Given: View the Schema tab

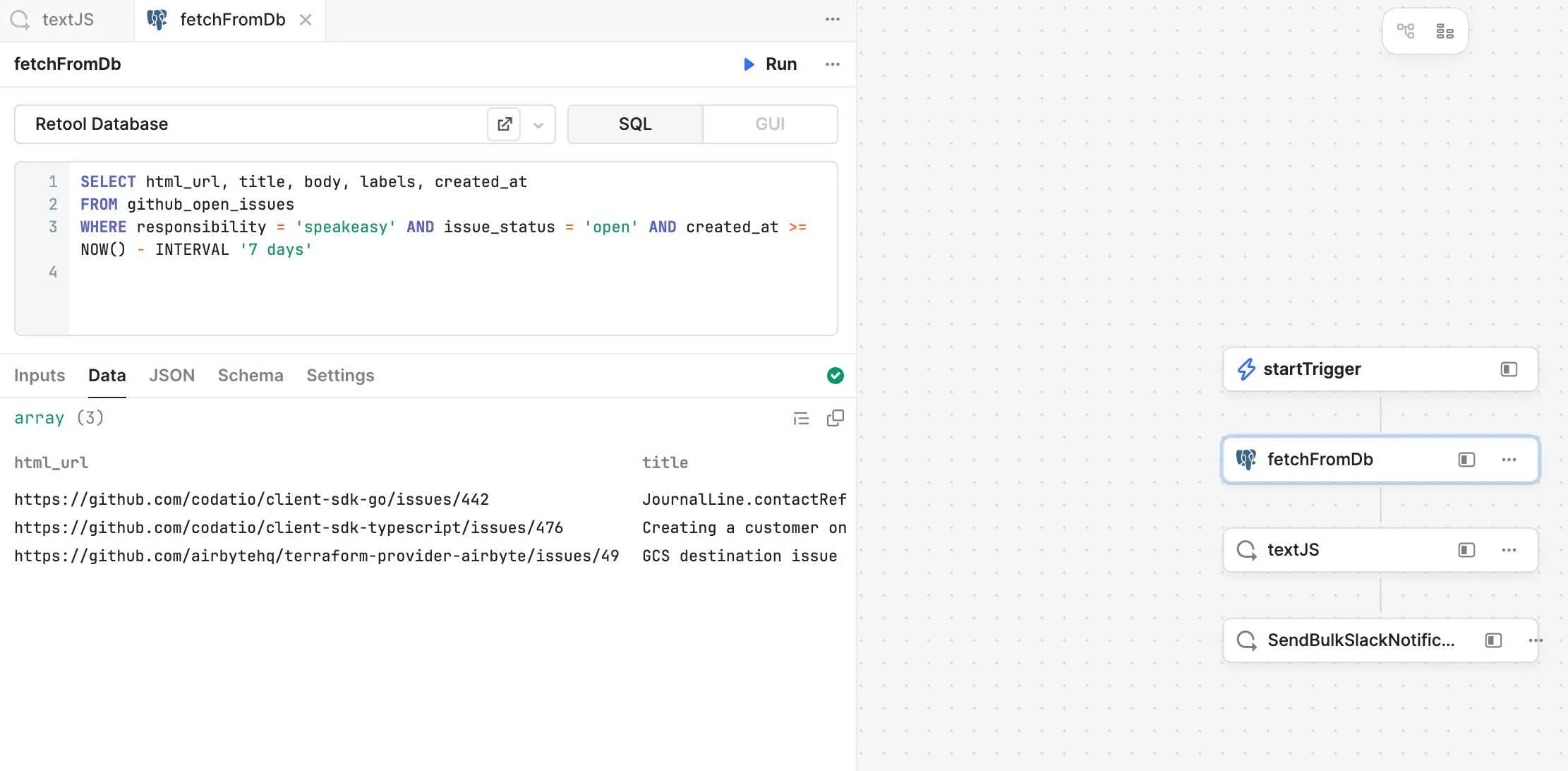Looking at the screenshot, I should coord(251,376).
